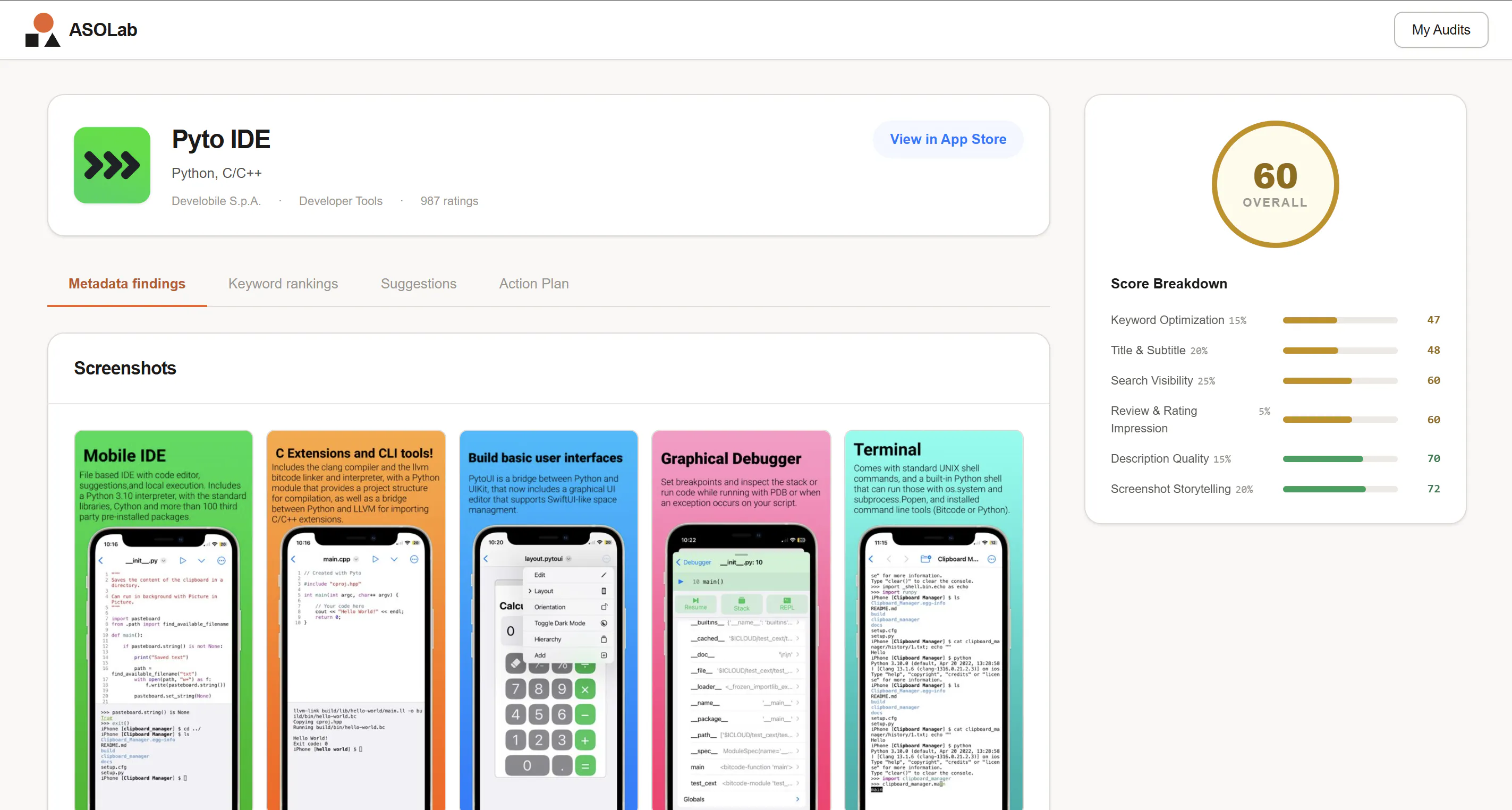Image resolution: width=1512 pixels, height=810 pixels.
Task: Click the Description Quality score value 70
Action: point(1433,459)
